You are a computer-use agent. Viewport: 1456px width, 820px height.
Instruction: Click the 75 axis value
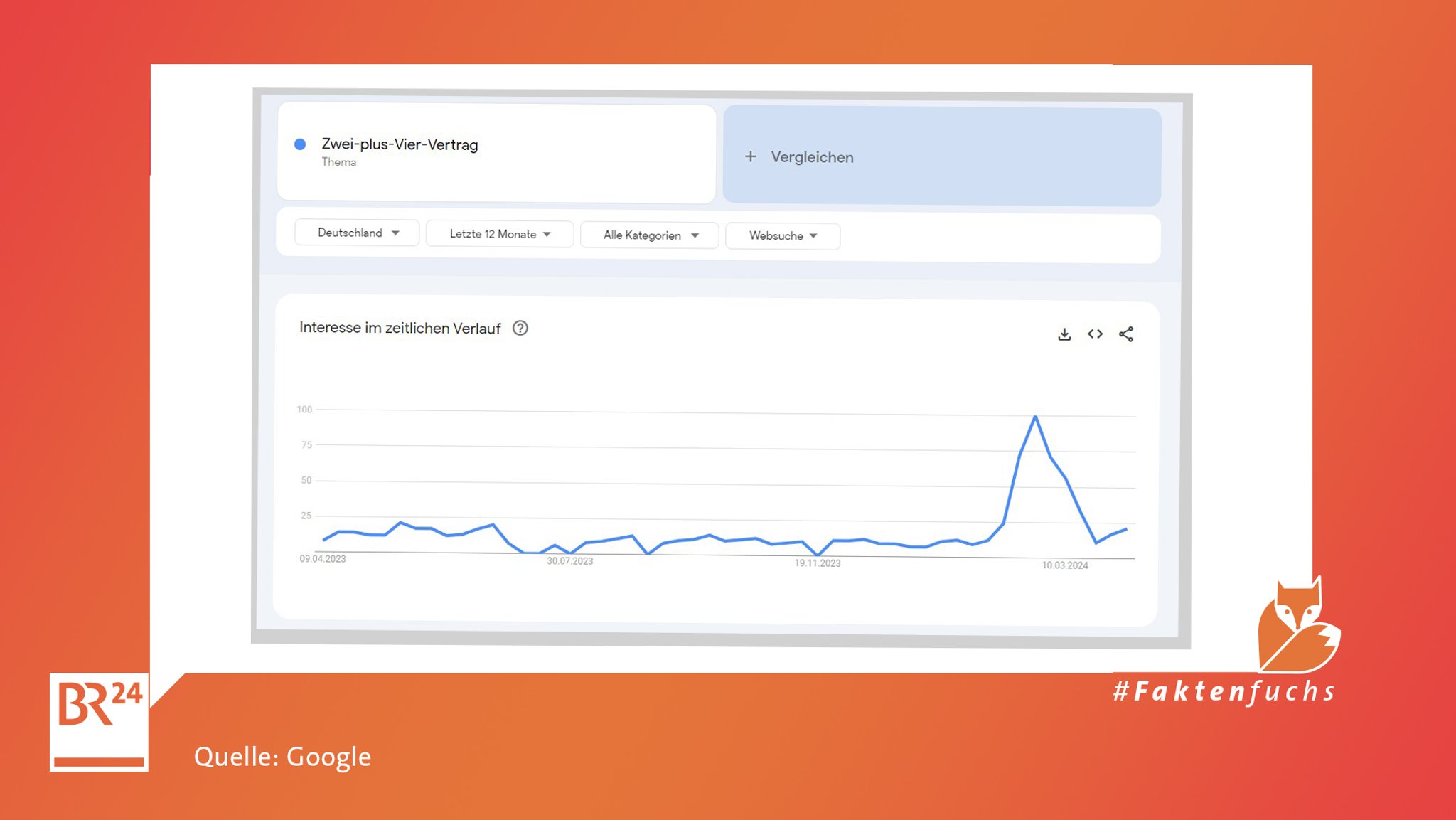point(306,445)
